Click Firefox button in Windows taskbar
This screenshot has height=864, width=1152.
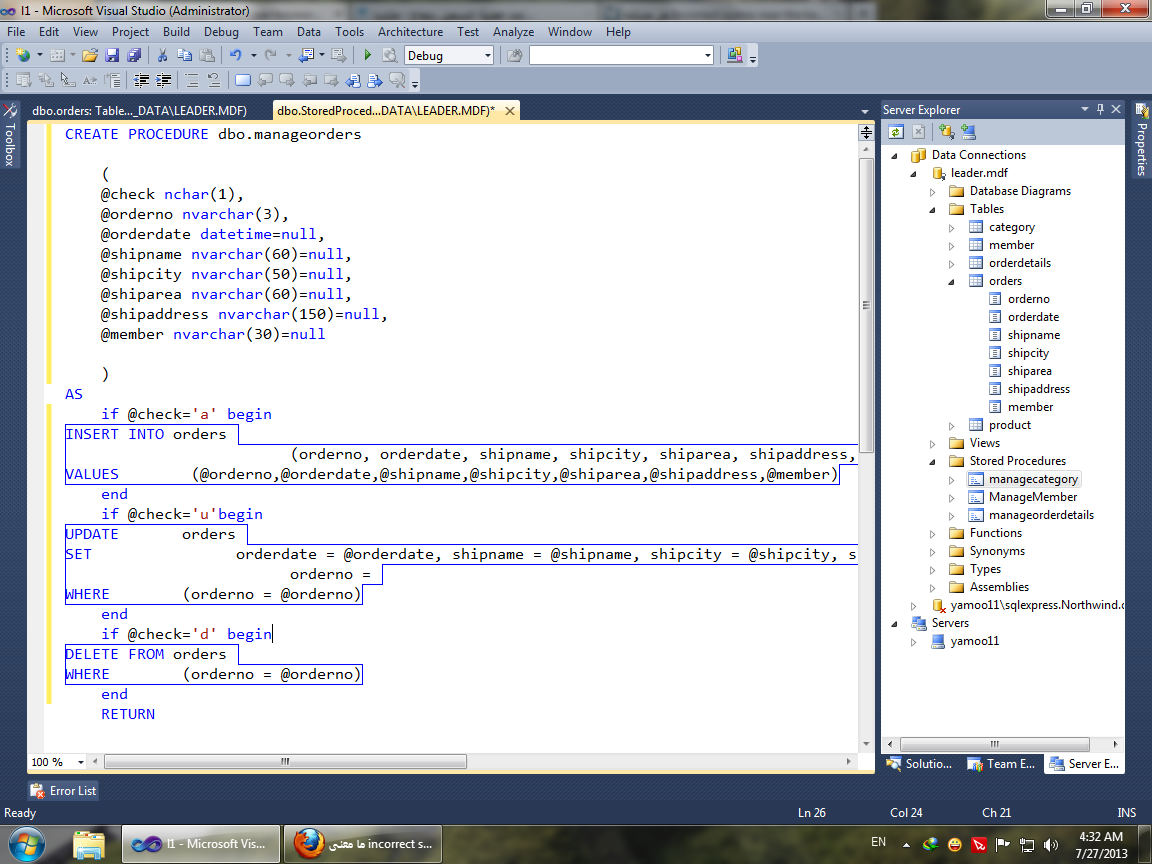(363, 844)
